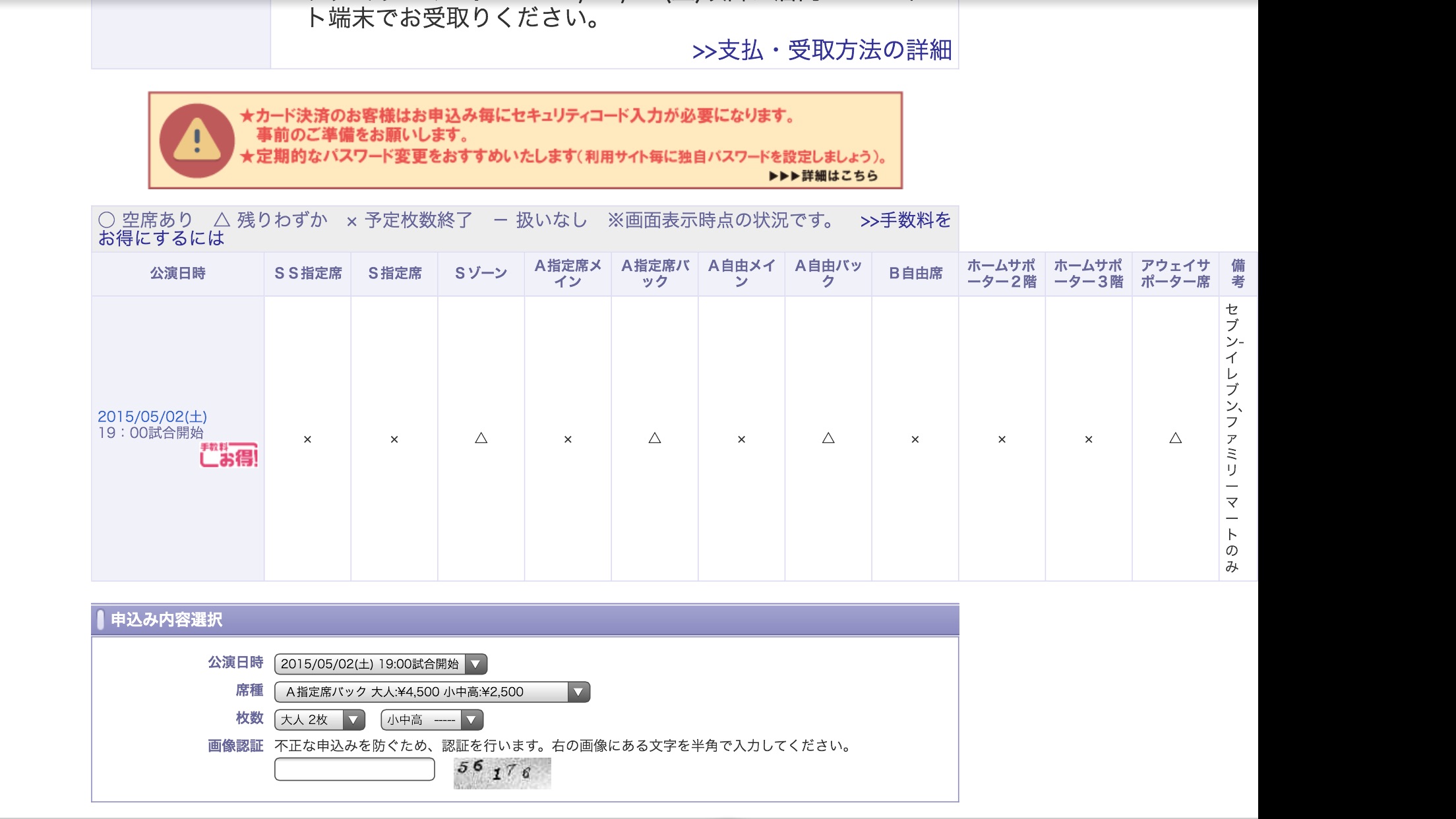Open 支払・受取方法の詳細 link

pyautogui.click(x=822, y=51)
